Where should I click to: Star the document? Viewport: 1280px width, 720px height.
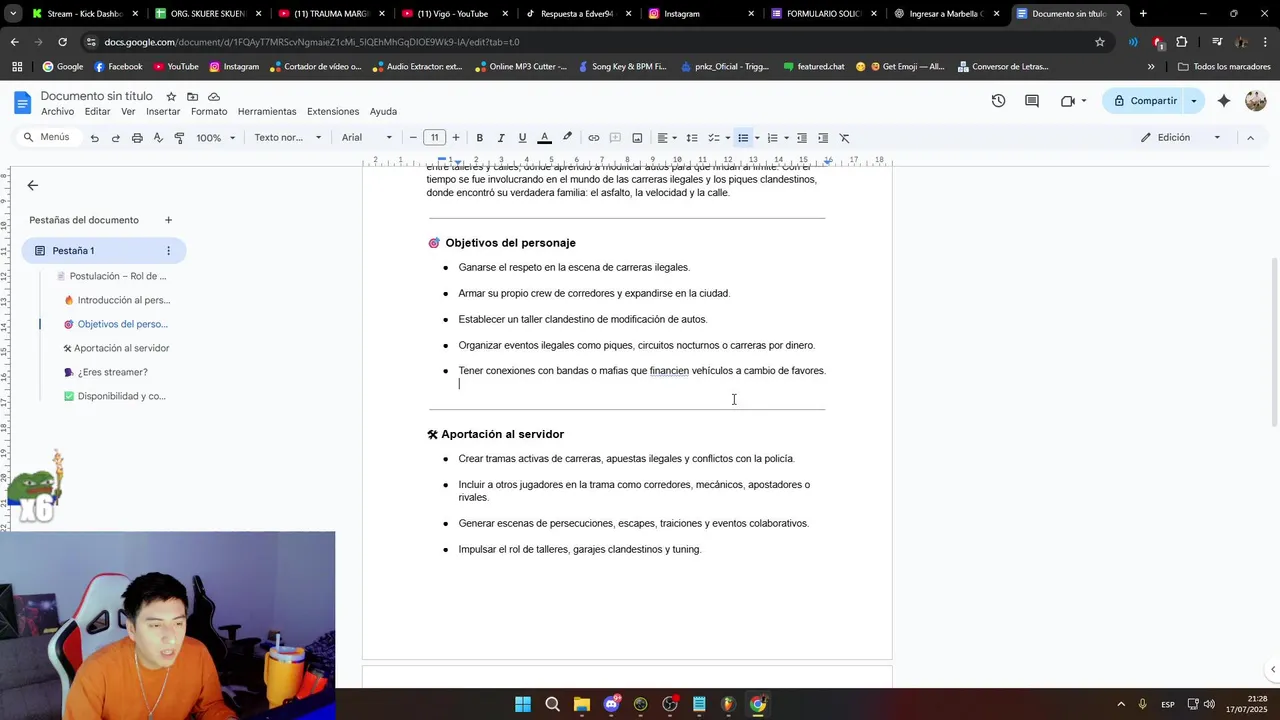pos(171,96)
